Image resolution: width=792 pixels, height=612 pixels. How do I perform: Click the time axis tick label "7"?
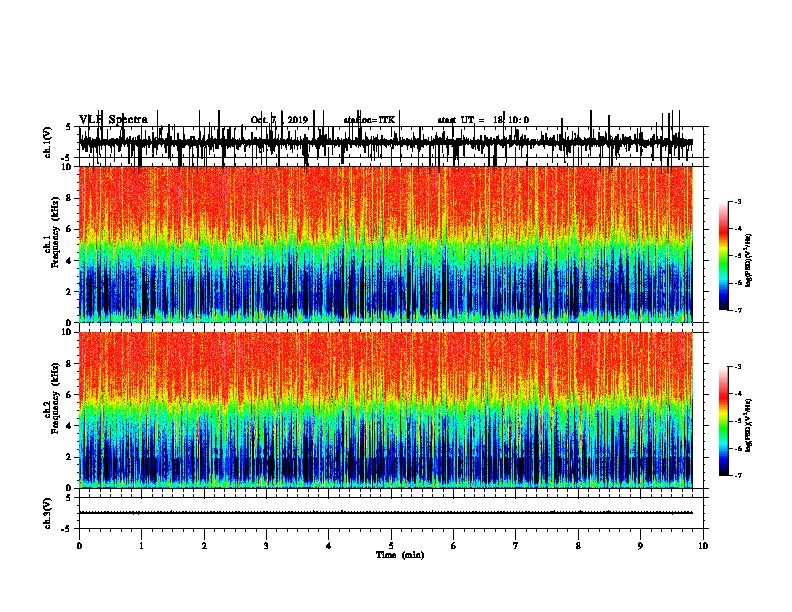point(516,546)
